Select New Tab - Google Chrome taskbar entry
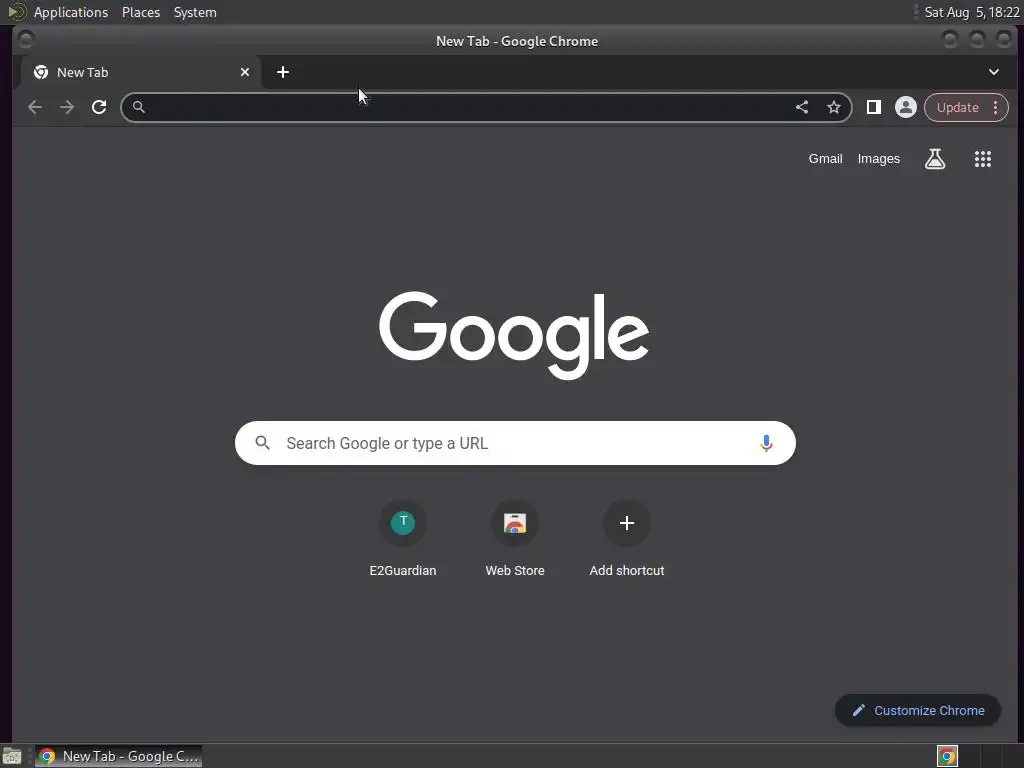 point(118,756)
